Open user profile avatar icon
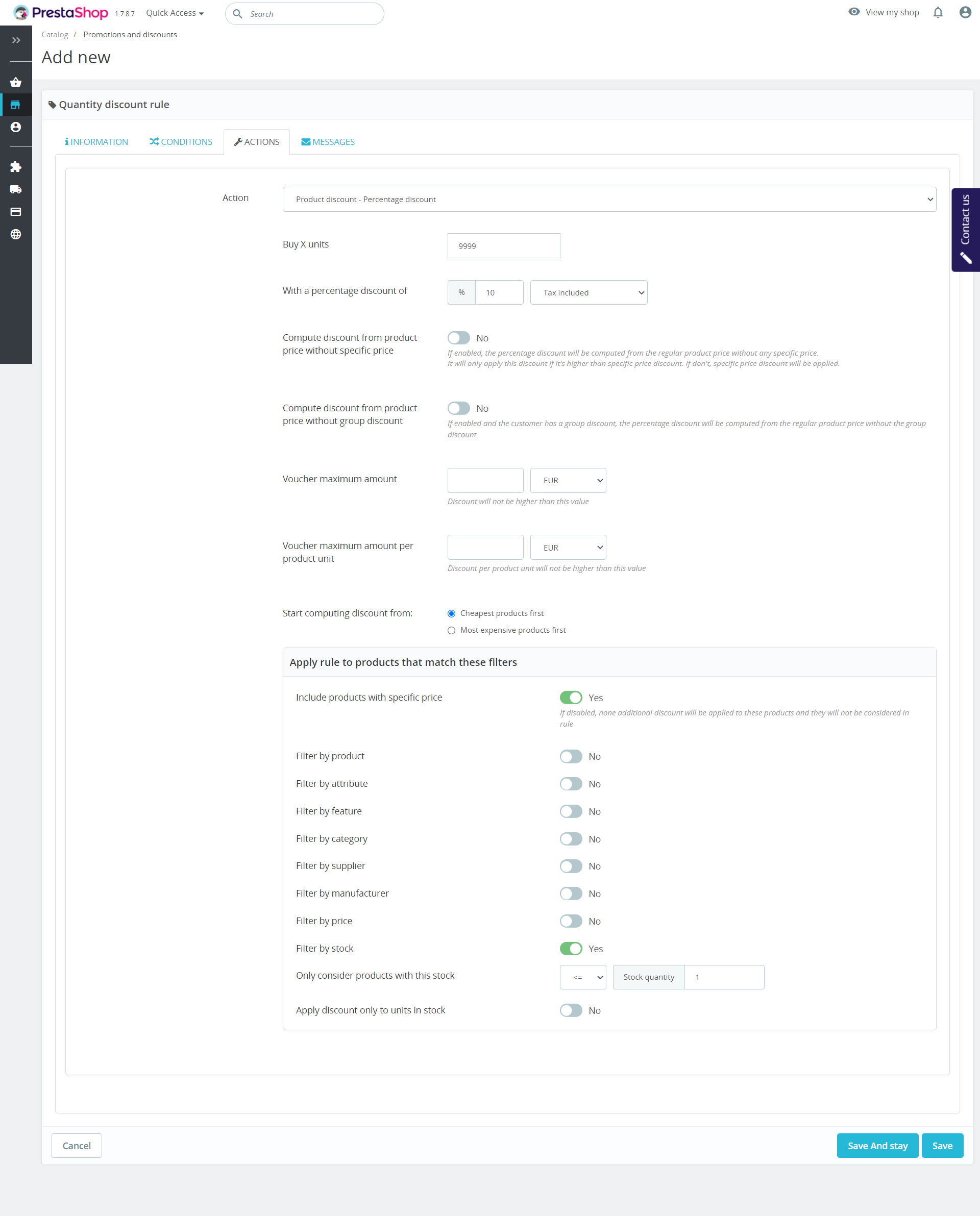The image size is (980, 1216). coord(965,12)
